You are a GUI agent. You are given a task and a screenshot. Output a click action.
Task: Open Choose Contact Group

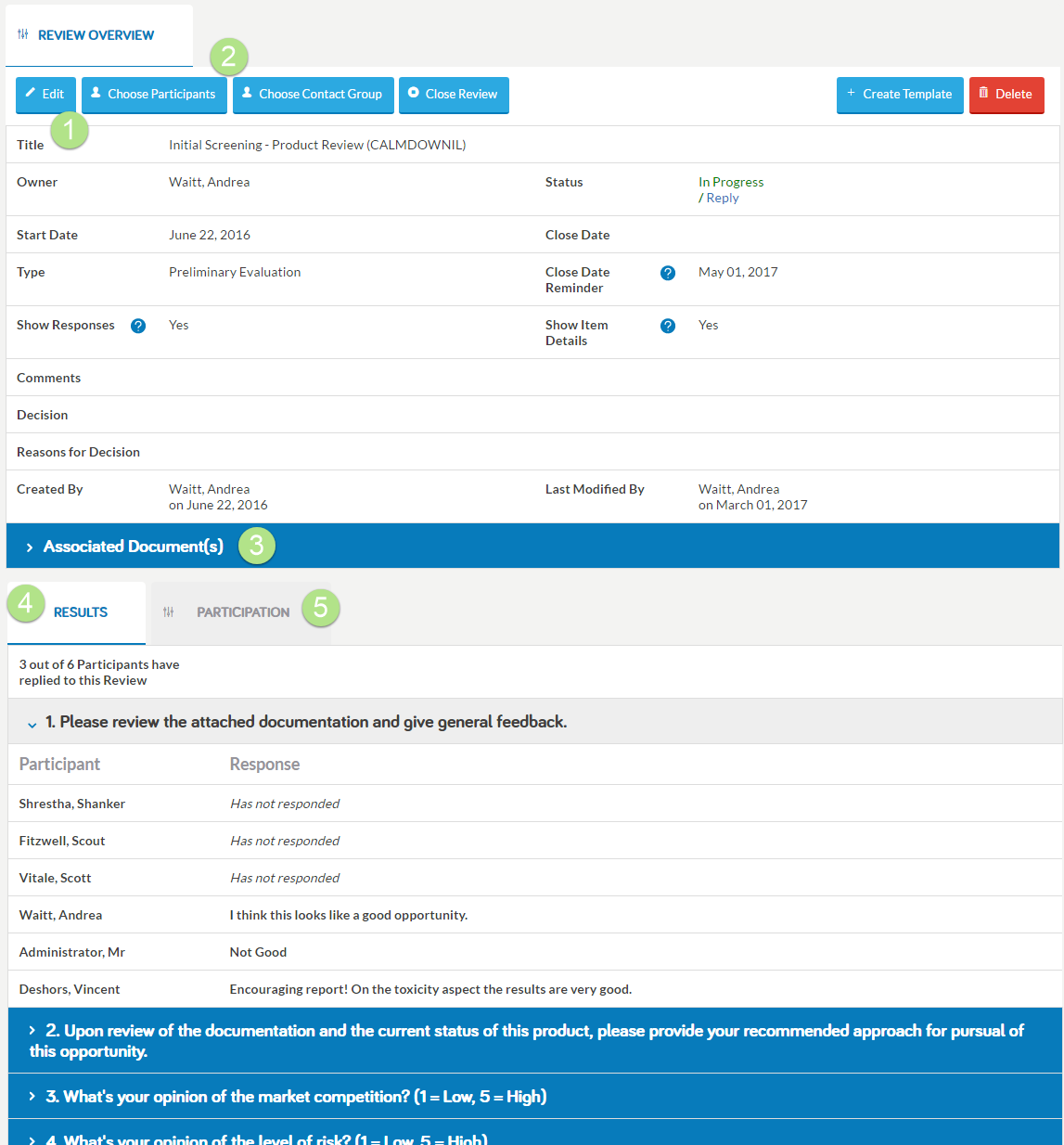(314, 95)
